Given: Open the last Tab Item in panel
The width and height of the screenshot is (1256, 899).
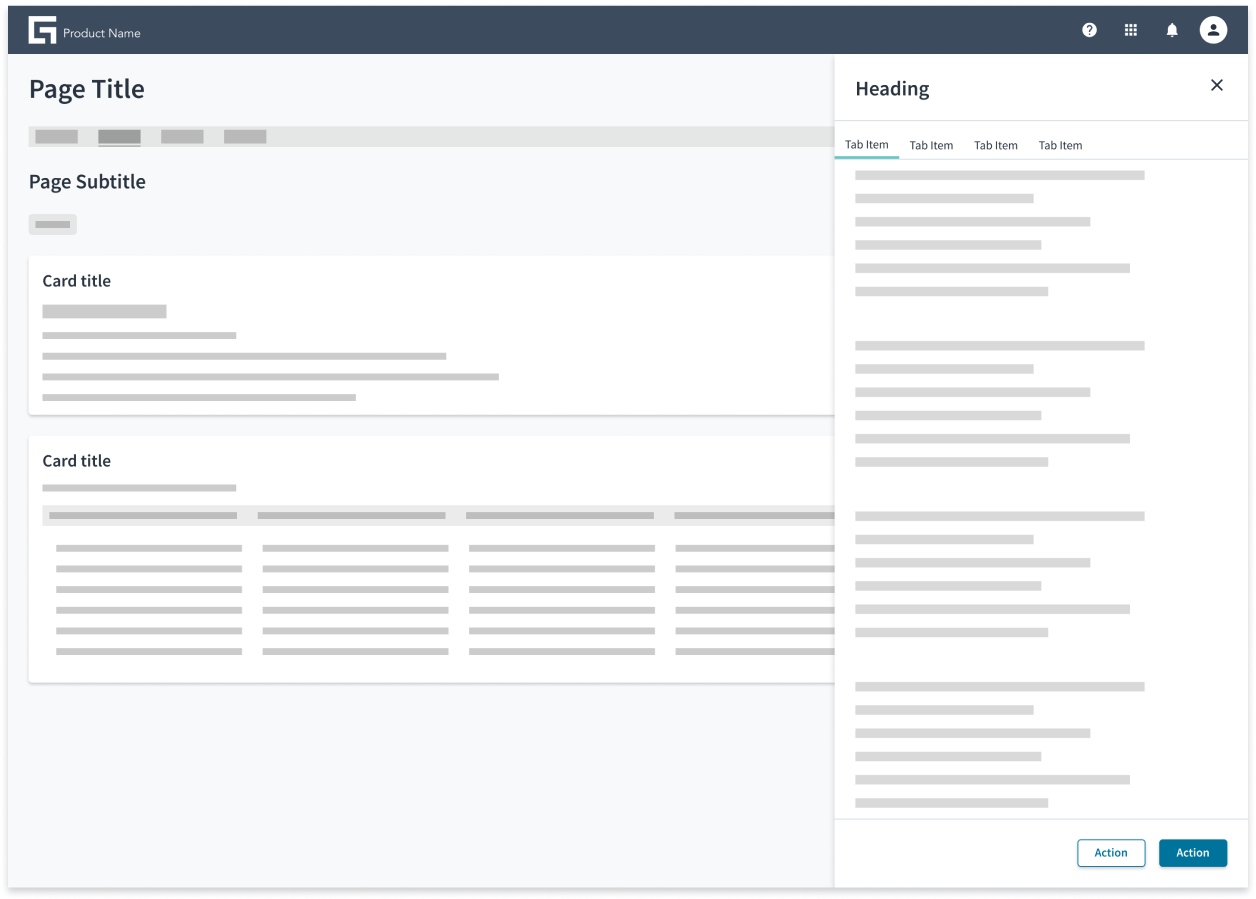Looking at the screenshot, I should [x=1060, y=145].
